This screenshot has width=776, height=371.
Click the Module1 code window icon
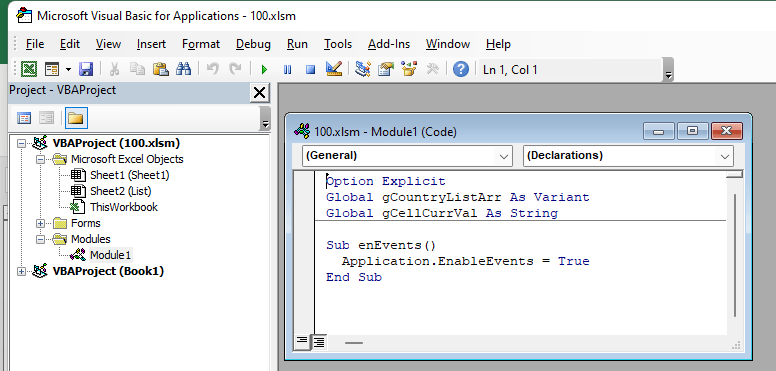pyautogui.click(x=302, y=131)
